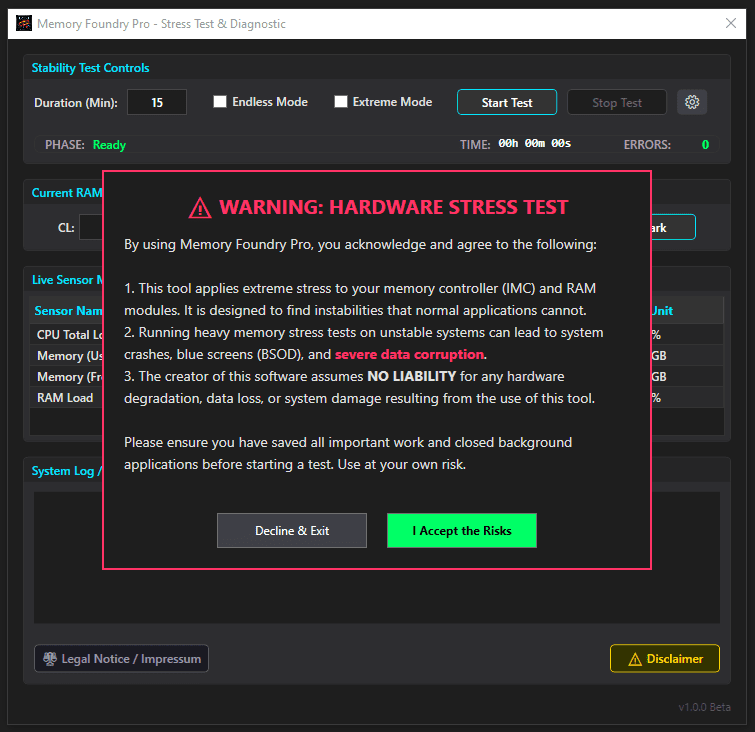
Task: Open the Disclaimer button
Action: (664, 658)
